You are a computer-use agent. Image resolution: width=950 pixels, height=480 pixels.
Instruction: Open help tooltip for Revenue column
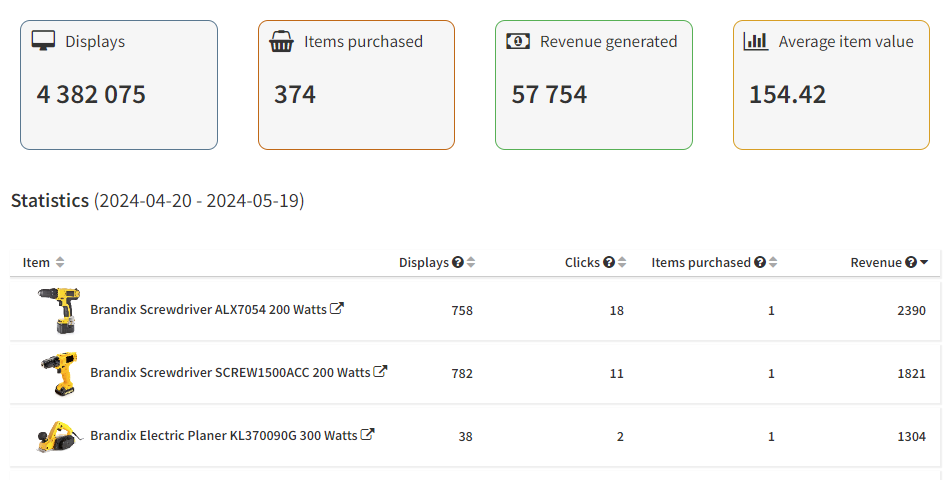click(x=911, y=262)
